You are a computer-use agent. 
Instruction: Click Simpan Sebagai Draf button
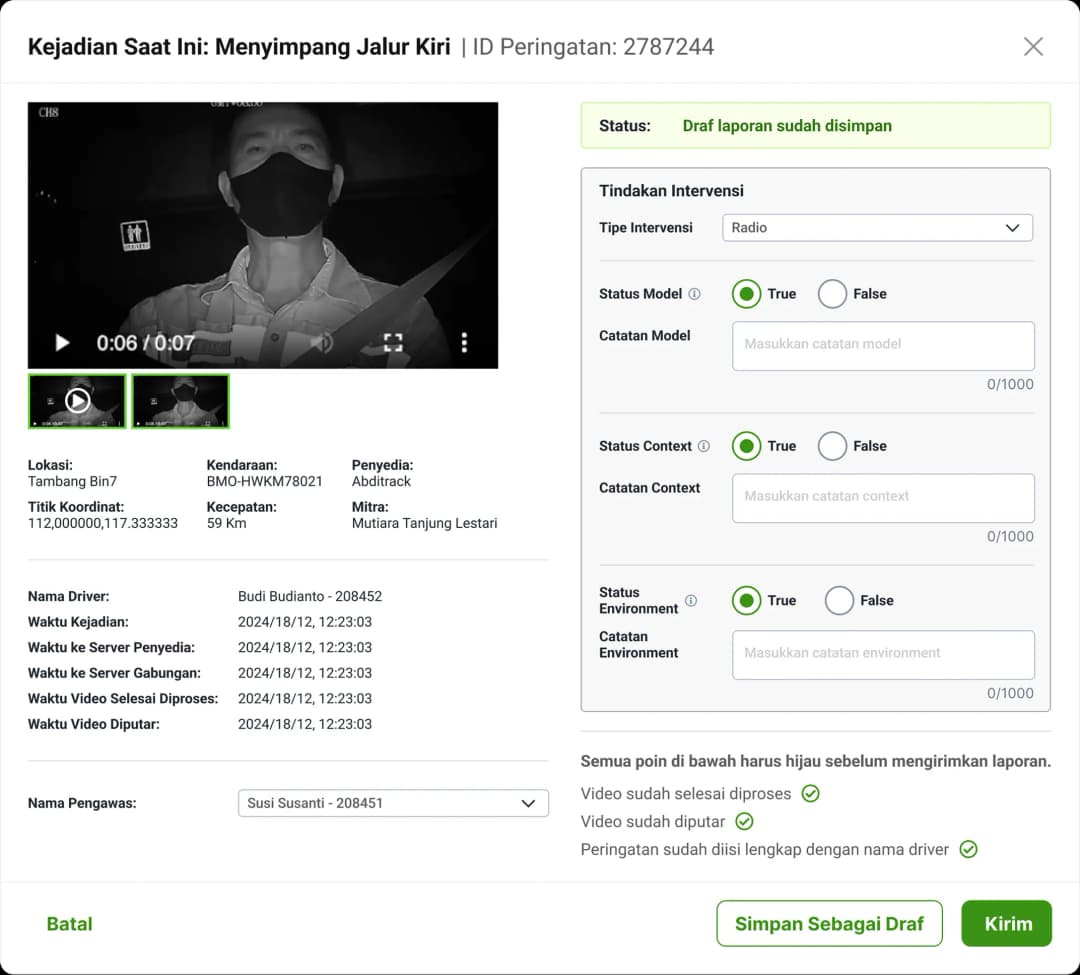click(829, 924)
